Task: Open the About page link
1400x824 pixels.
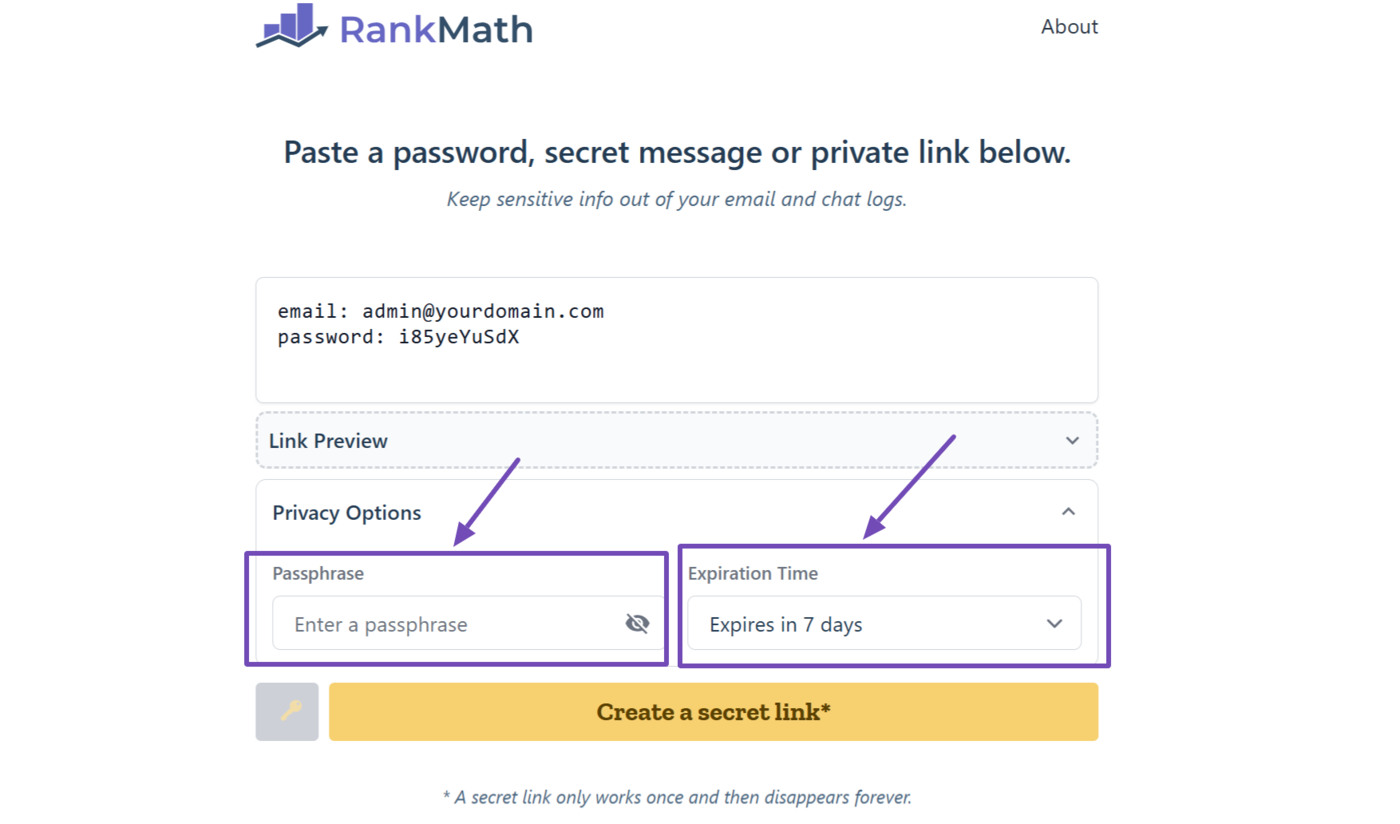Action: (x=1069, y=27)
